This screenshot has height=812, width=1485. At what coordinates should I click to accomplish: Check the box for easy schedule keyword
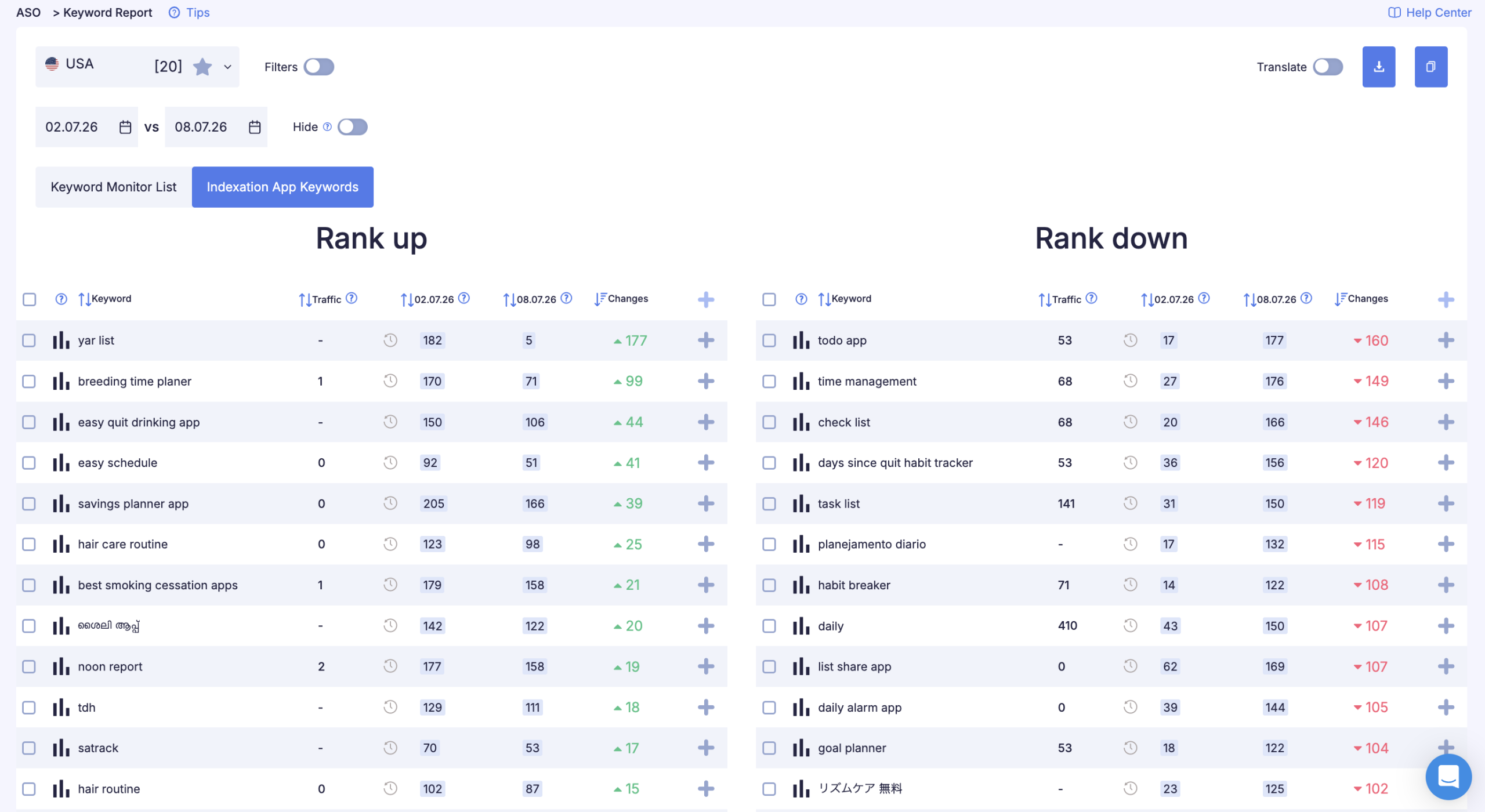click(29, 463)
